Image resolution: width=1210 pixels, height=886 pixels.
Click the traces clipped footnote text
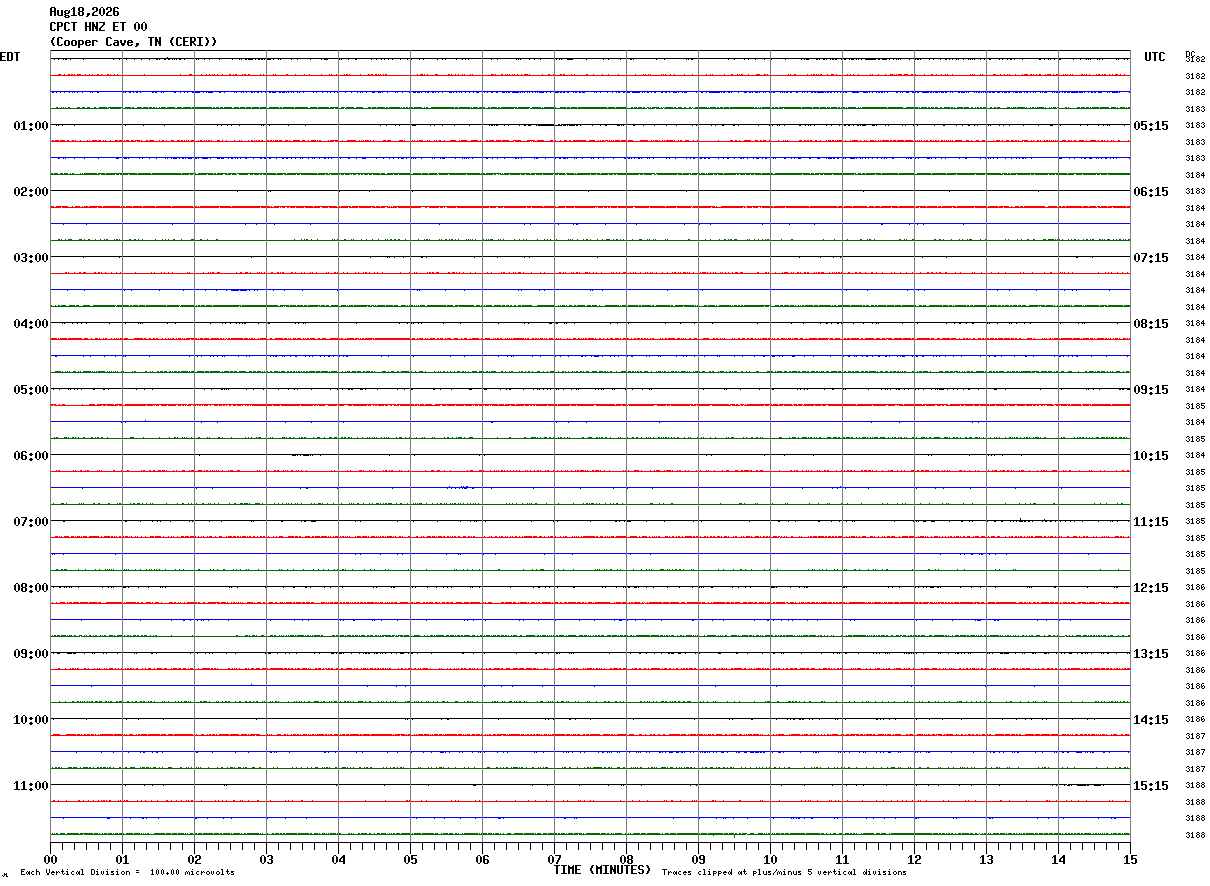pos(784,873)
